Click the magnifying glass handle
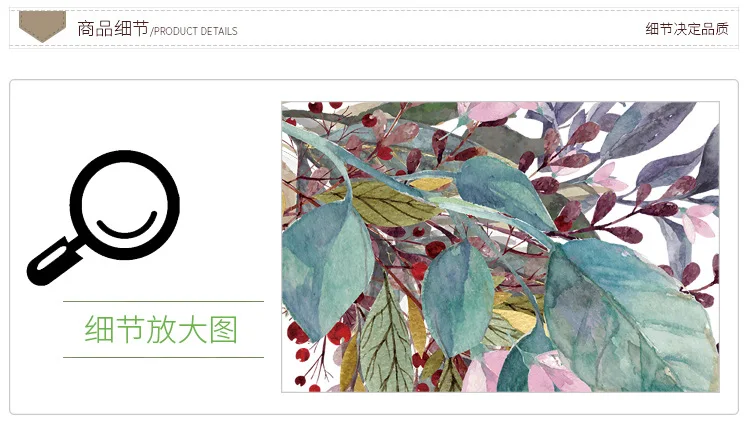 [x=54, y=262]
